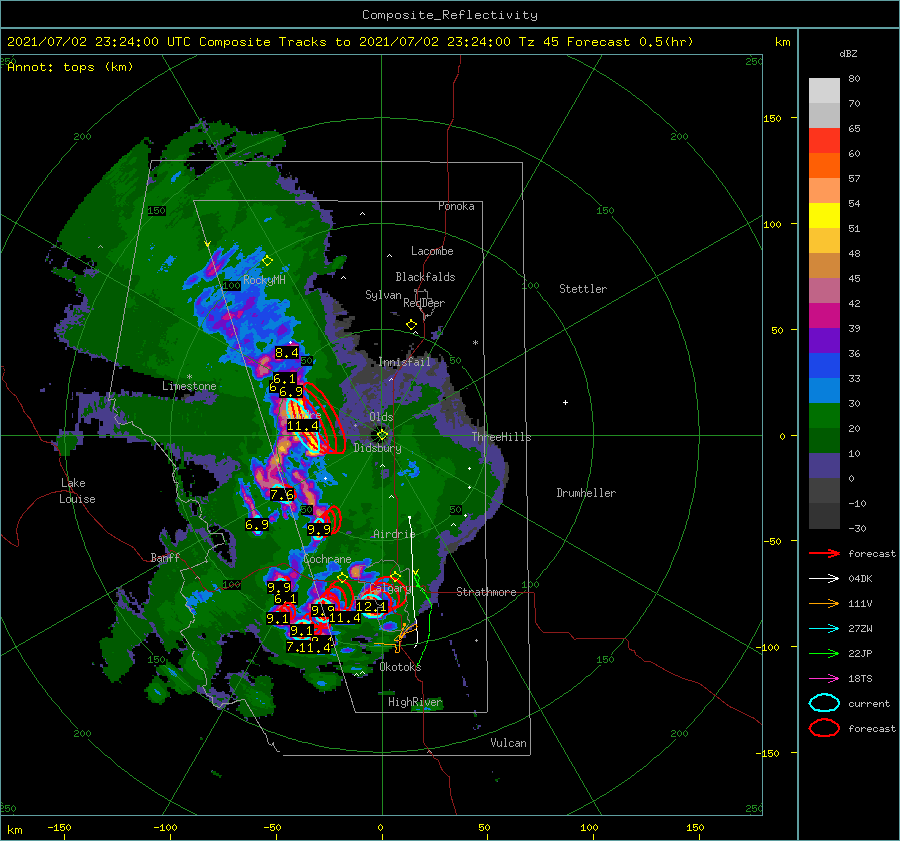Image resolution: width=900 pixels, height=841 pixels.
Task: Select the light gray swatch beside 80 dBZ
Action: 824,90
